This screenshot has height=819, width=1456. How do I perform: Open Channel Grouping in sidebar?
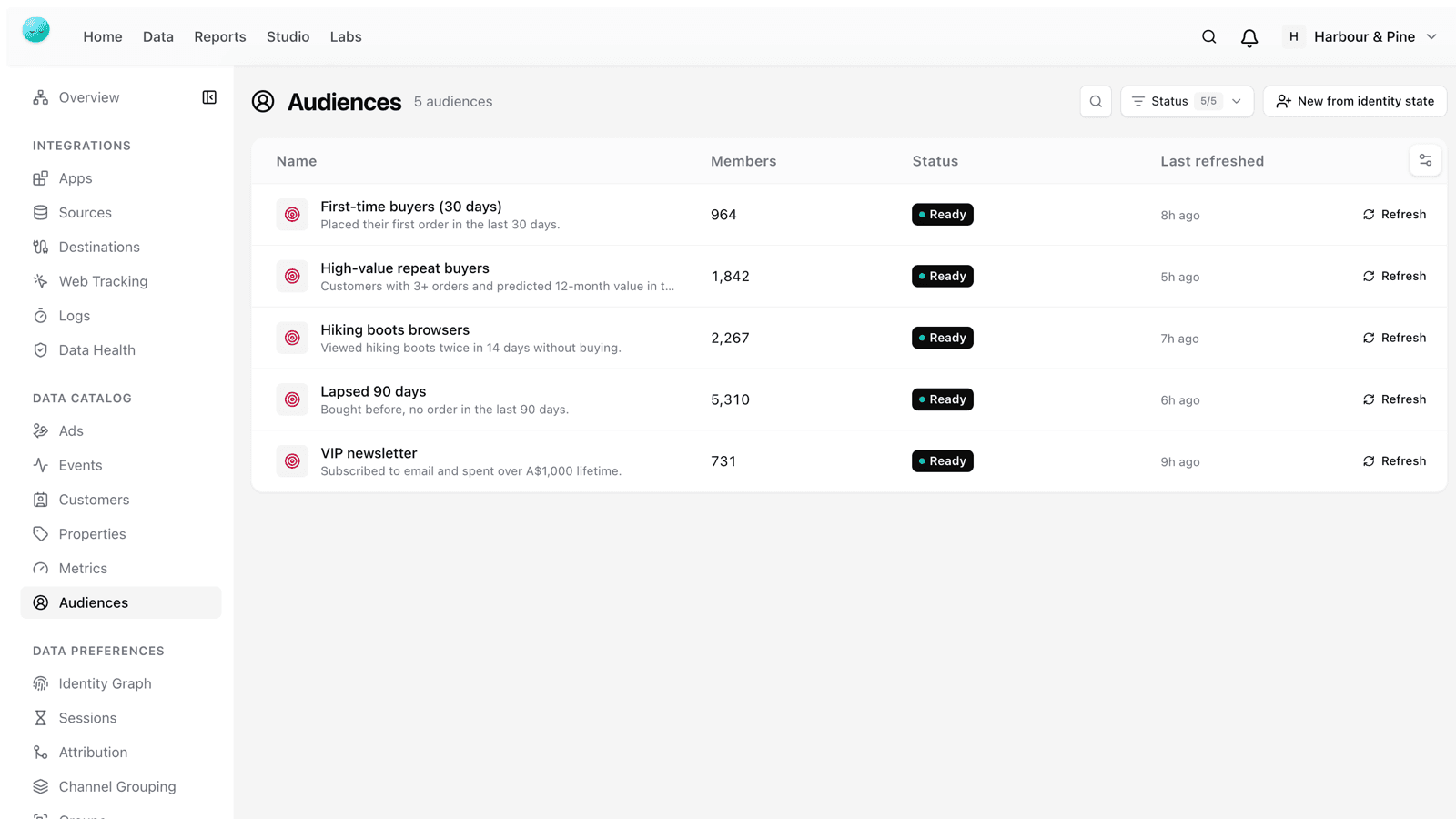[x=120, y=786]
